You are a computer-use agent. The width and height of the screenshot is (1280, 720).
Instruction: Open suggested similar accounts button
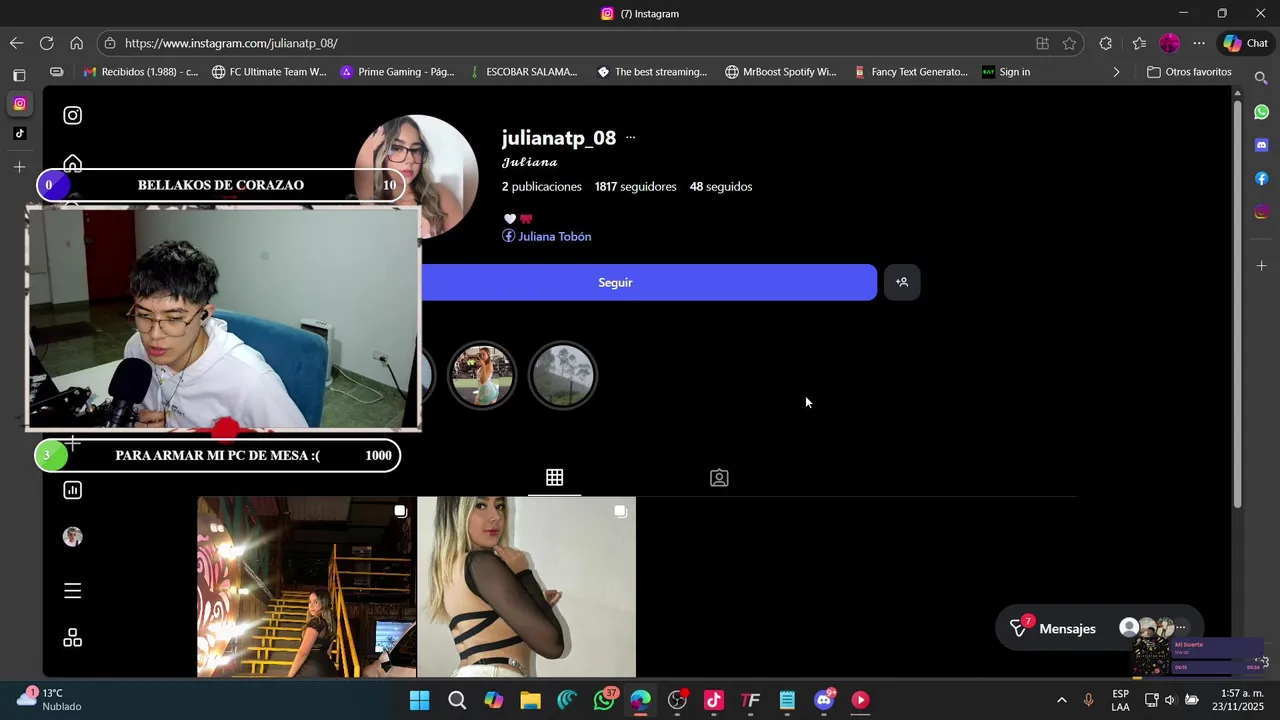902,283
